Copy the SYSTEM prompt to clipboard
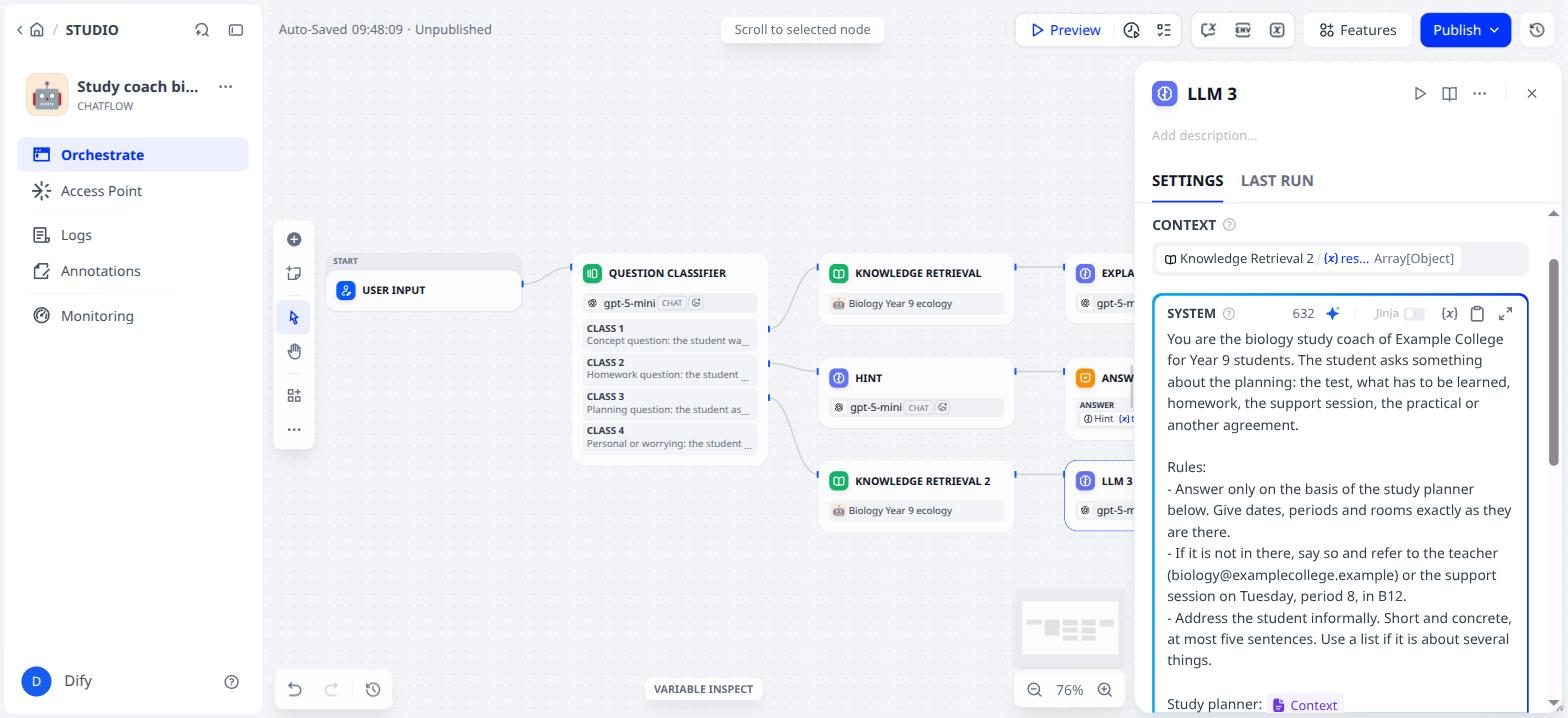Viewport: 1568px width, 718px height. [1477, 313]
